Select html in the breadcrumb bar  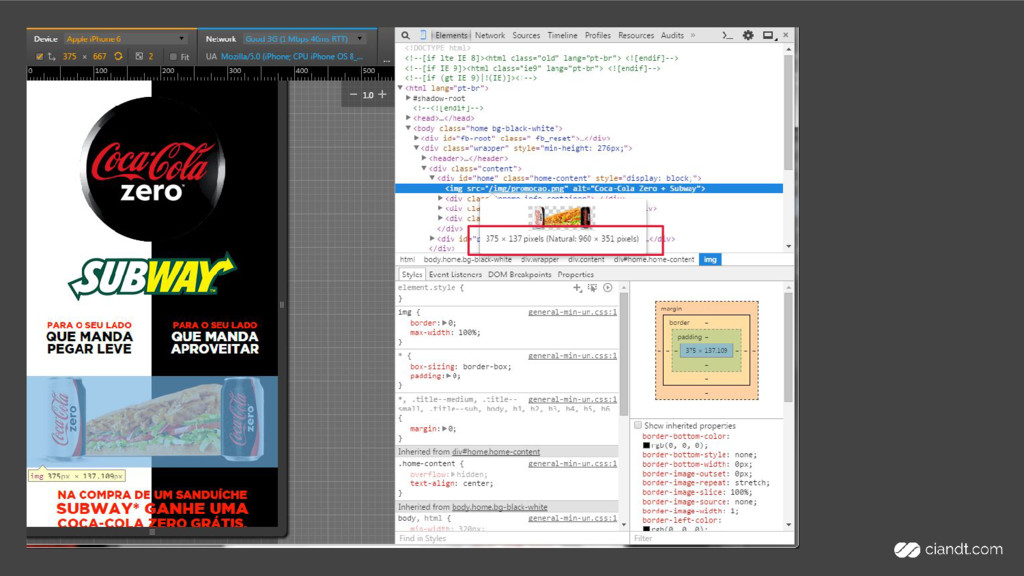(x=408, y=259)
